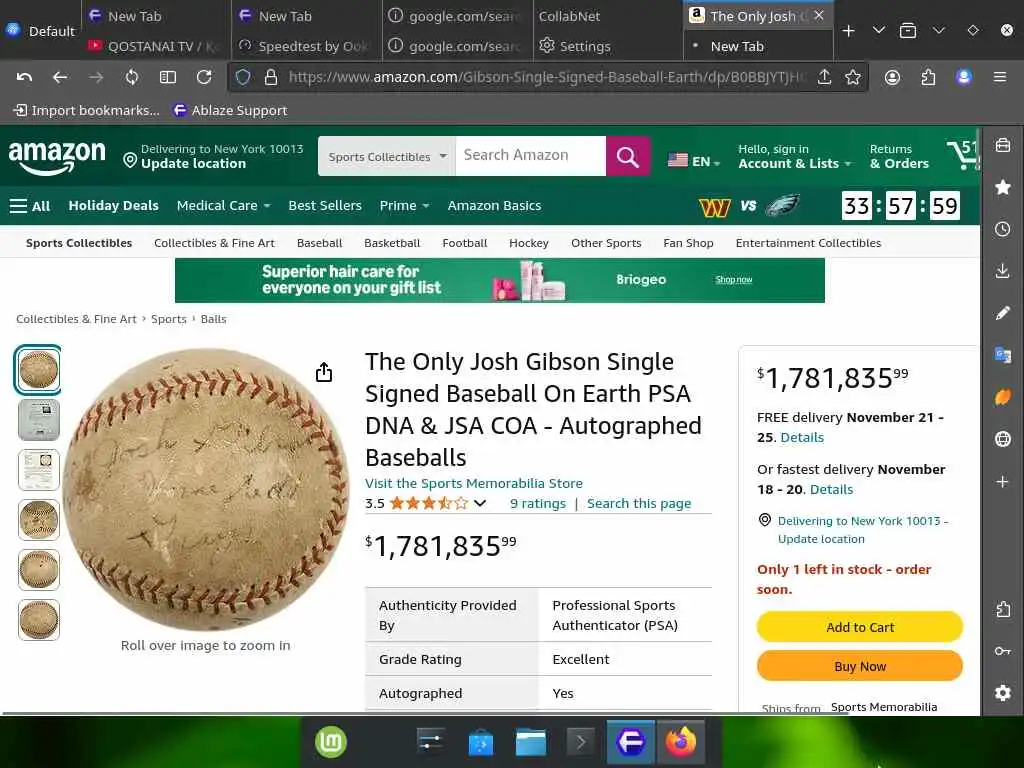
Task: Open the Default workspace selector
Action: pos(40,31)
